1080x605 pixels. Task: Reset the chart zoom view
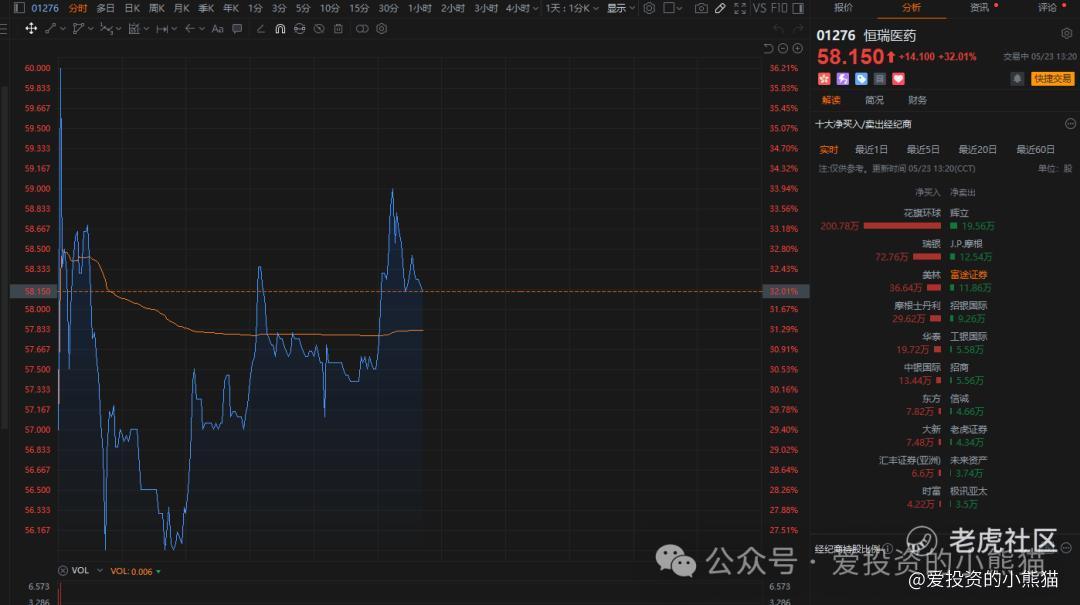pos(768,48)
